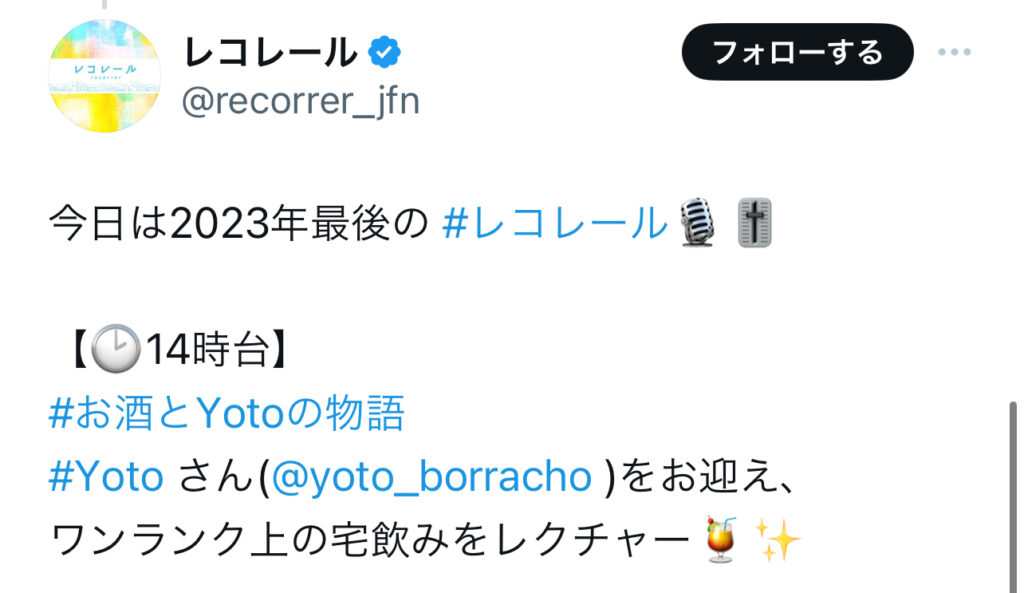Open the three-dot more options menu
The width and height of the screenshot is (1024, 593).
point(954,52)
